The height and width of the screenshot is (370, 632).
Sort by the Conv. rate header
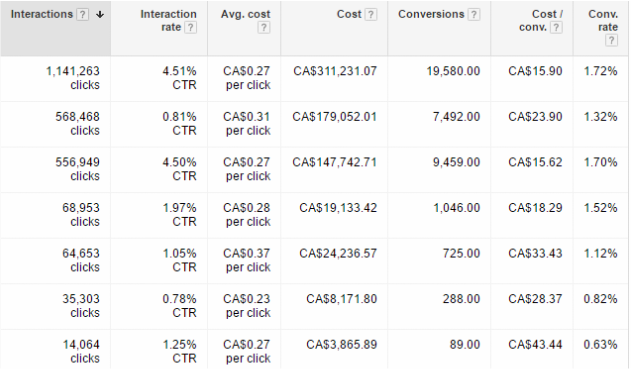pos(603,21)
